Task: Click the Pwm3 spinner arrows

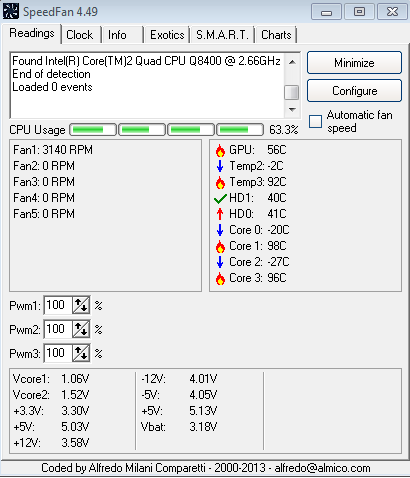Action: [x=81, y=353]
